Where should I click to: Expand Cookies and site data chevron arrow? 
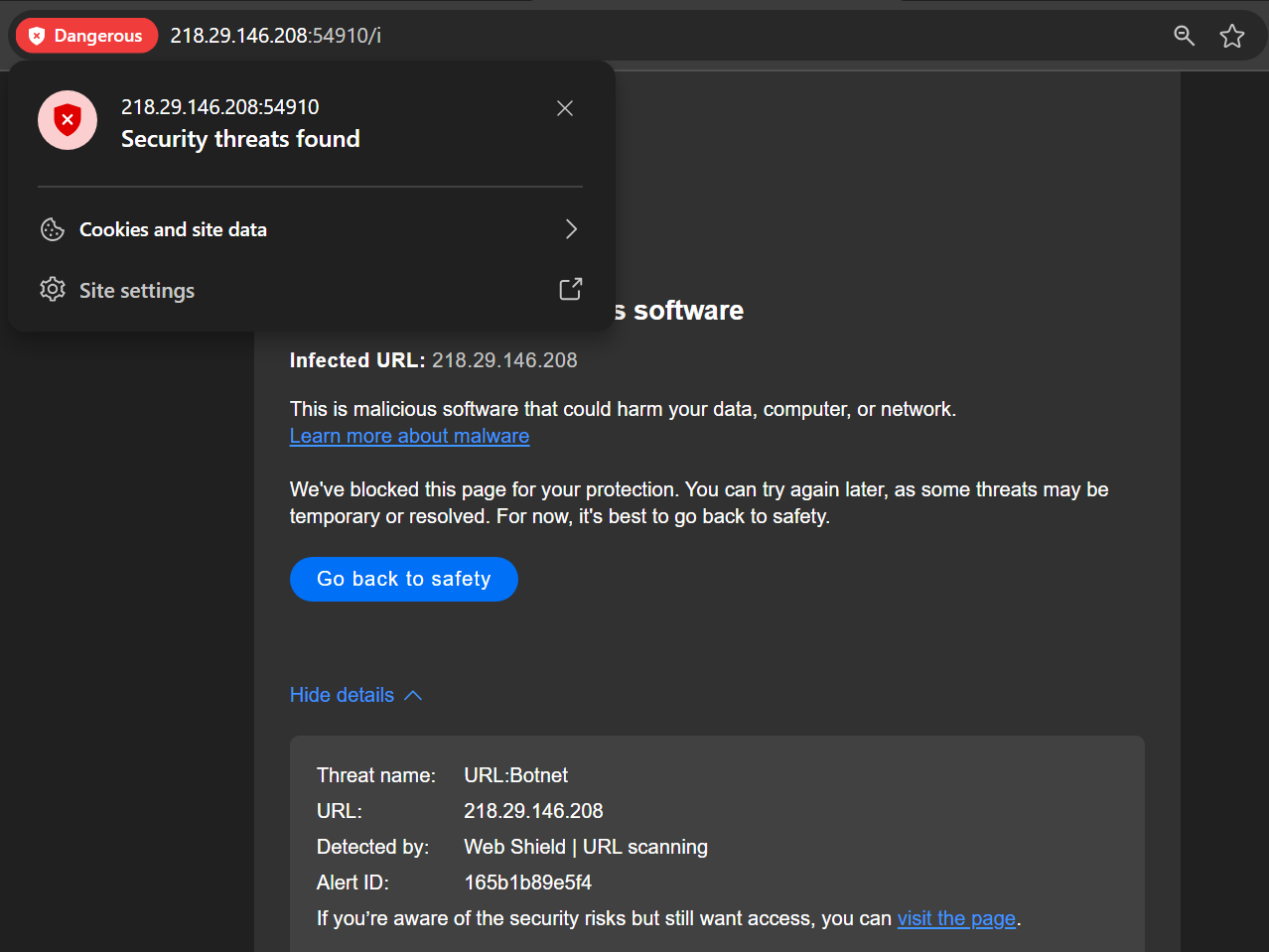coord(571,229)
